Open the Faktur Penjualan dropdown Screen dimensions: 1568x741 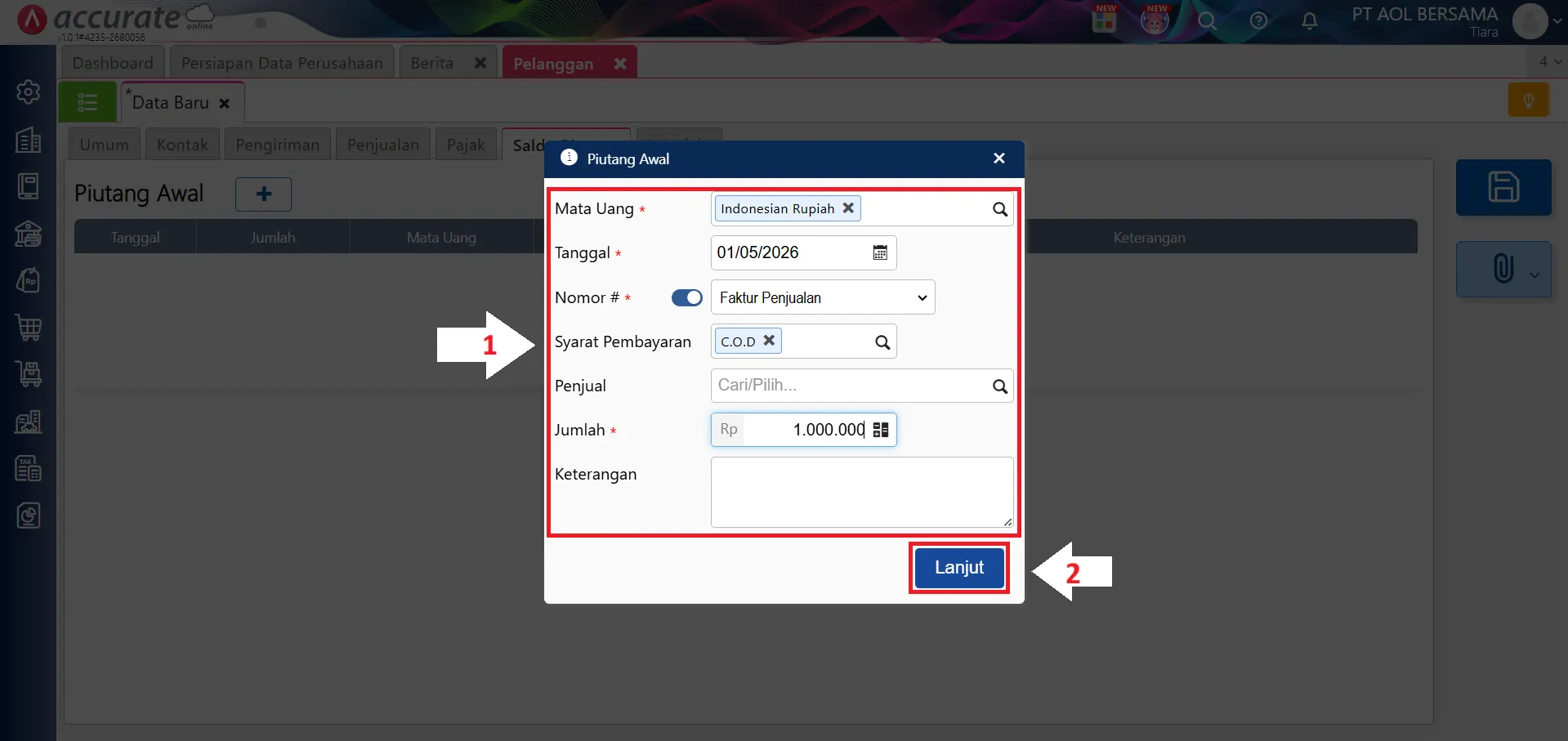pyautogui.click(x=823, y=297)
